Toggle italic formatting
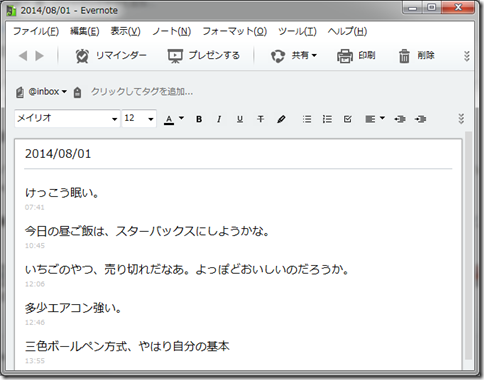This screenshot has height=380, width=484. coord(219,119)
